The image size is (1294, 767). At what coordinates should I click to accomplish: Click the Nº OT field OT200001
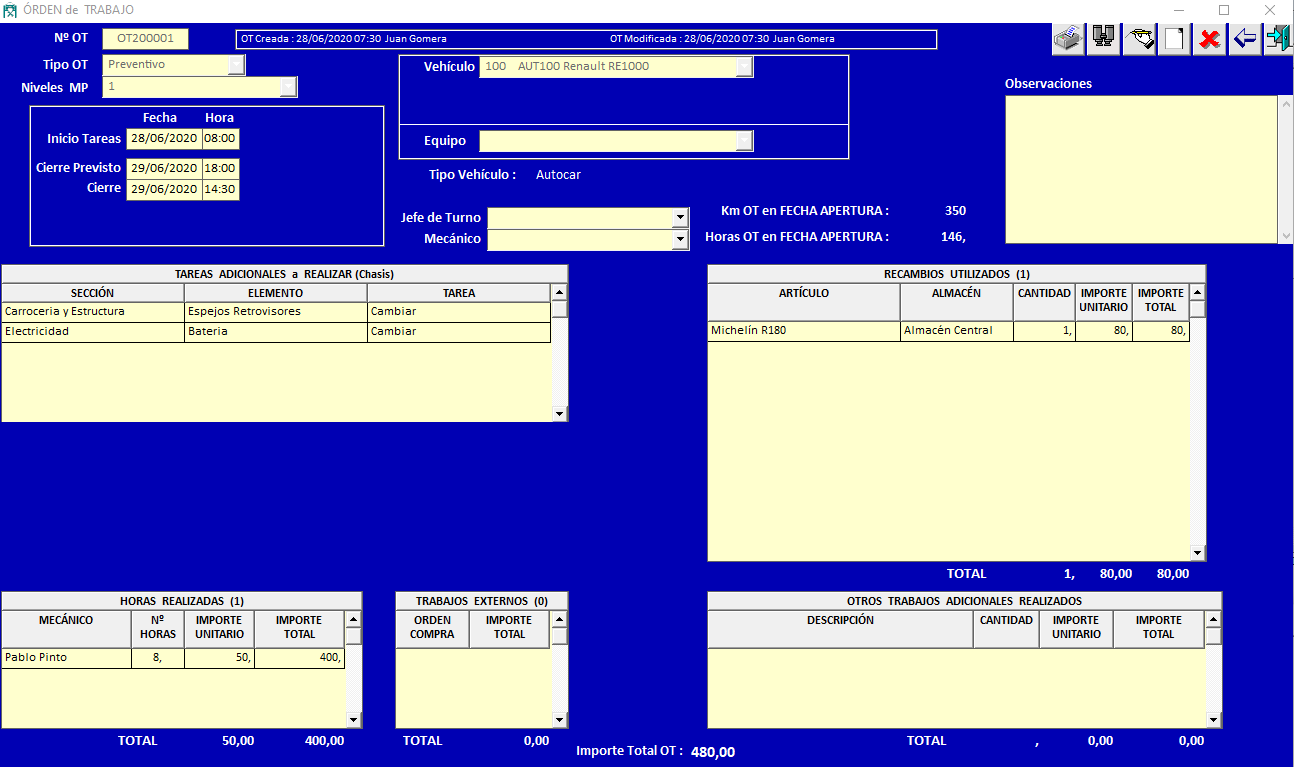pos(145,39)
